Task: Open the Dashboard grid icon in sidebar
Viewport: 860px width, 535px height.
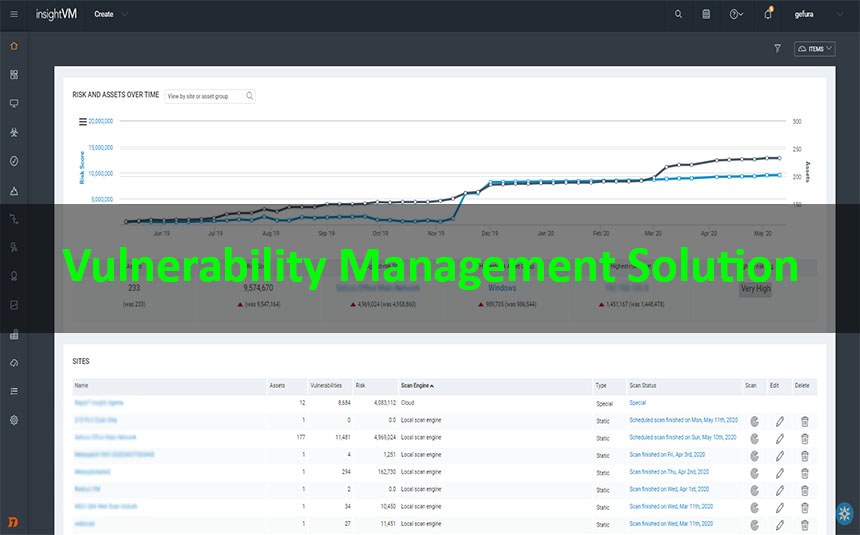Action: [x=14, y=75]
